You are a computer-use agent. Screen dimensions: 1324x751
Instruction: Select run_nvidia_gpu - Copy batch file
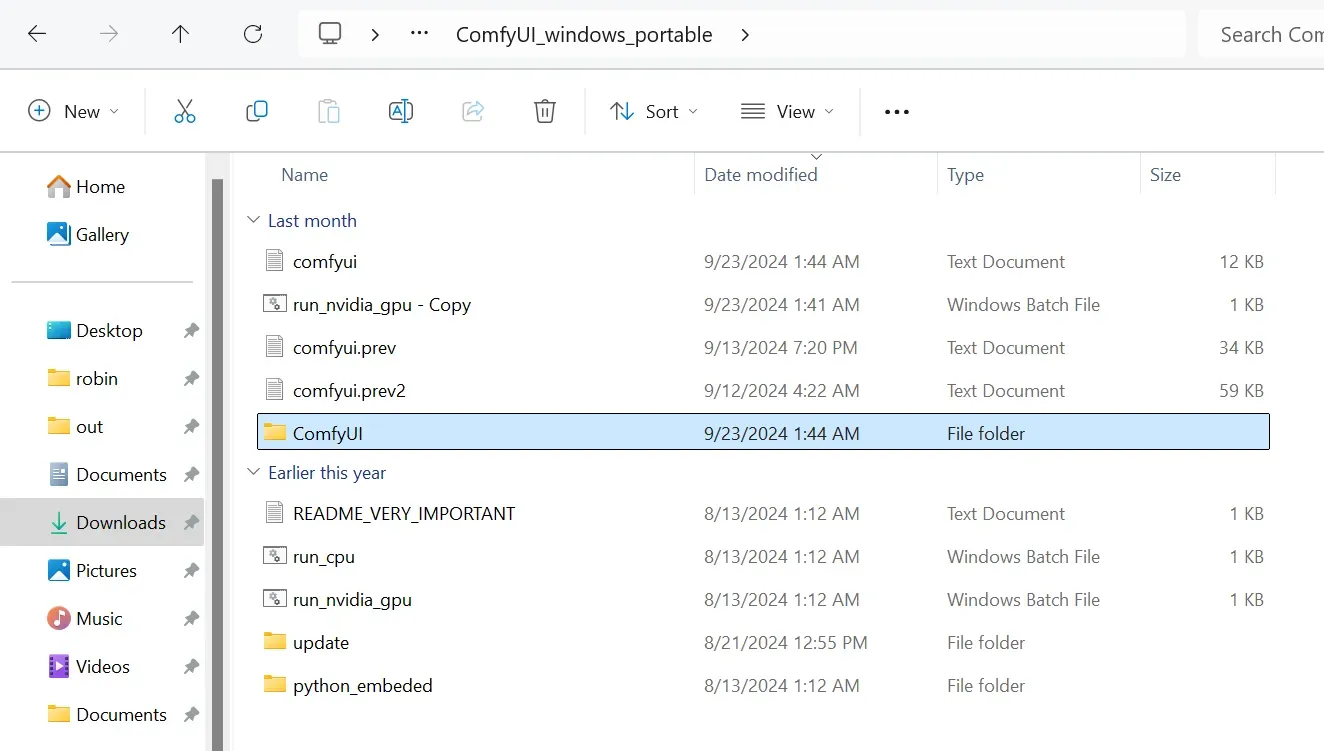pos(763,305)
